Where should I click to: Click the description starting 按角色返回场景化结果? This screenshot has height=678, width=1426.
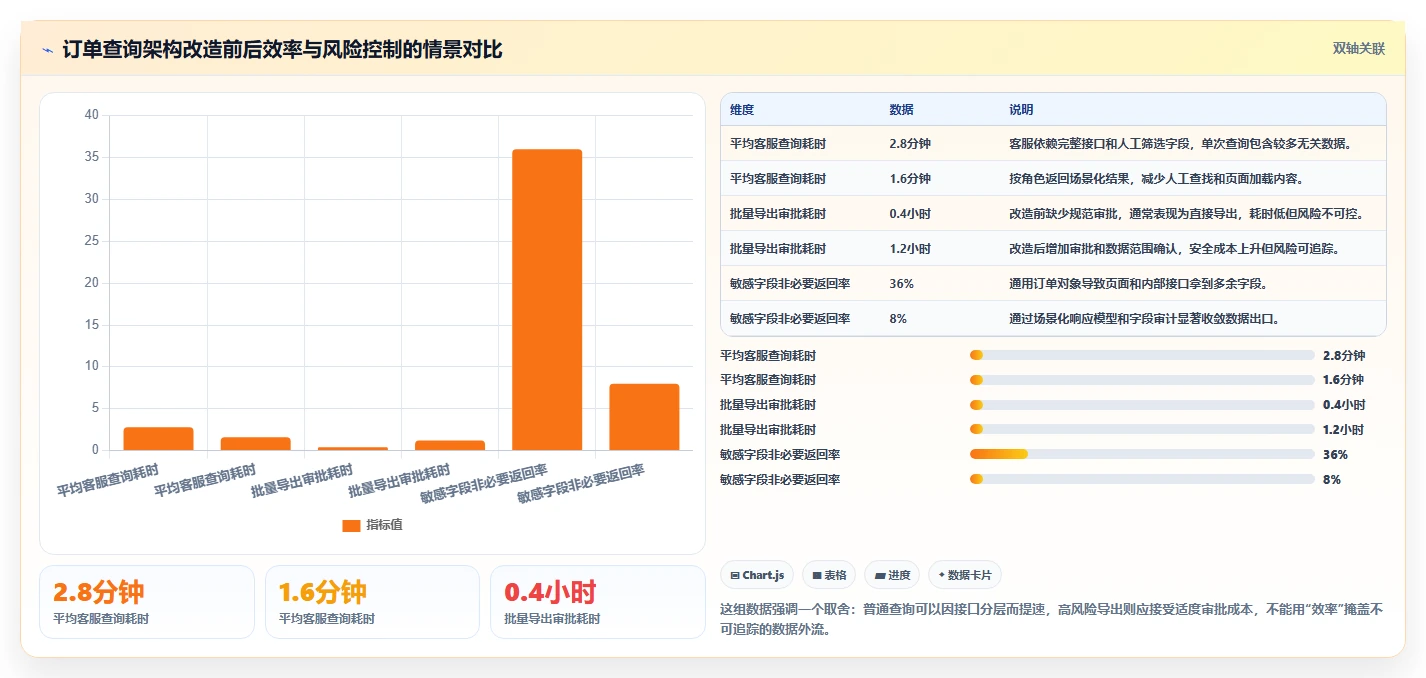1155,178
